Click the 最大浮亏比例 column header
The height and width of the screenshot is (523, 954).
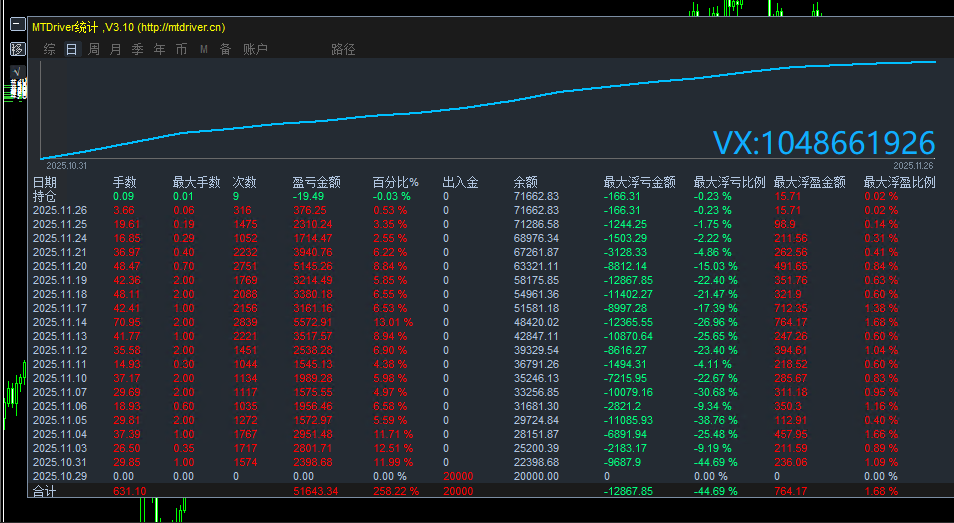pyautogui.click(x=729, y=183)
